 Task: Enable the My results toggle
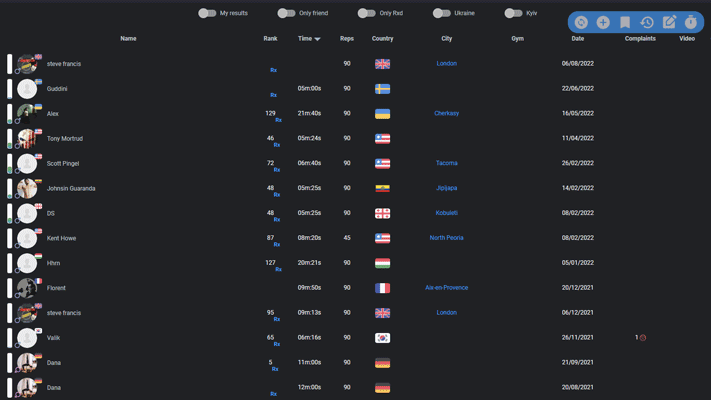pos(207,13)
